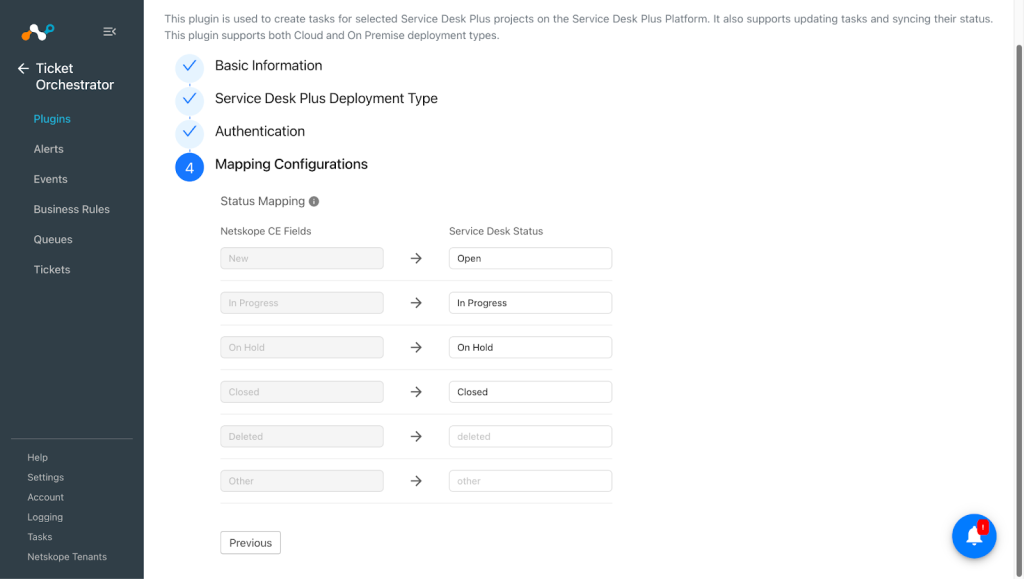Screen dimensions: 1024x579
Task: Click the arrow icon in the Deleted row
Action: coord(416,436)
